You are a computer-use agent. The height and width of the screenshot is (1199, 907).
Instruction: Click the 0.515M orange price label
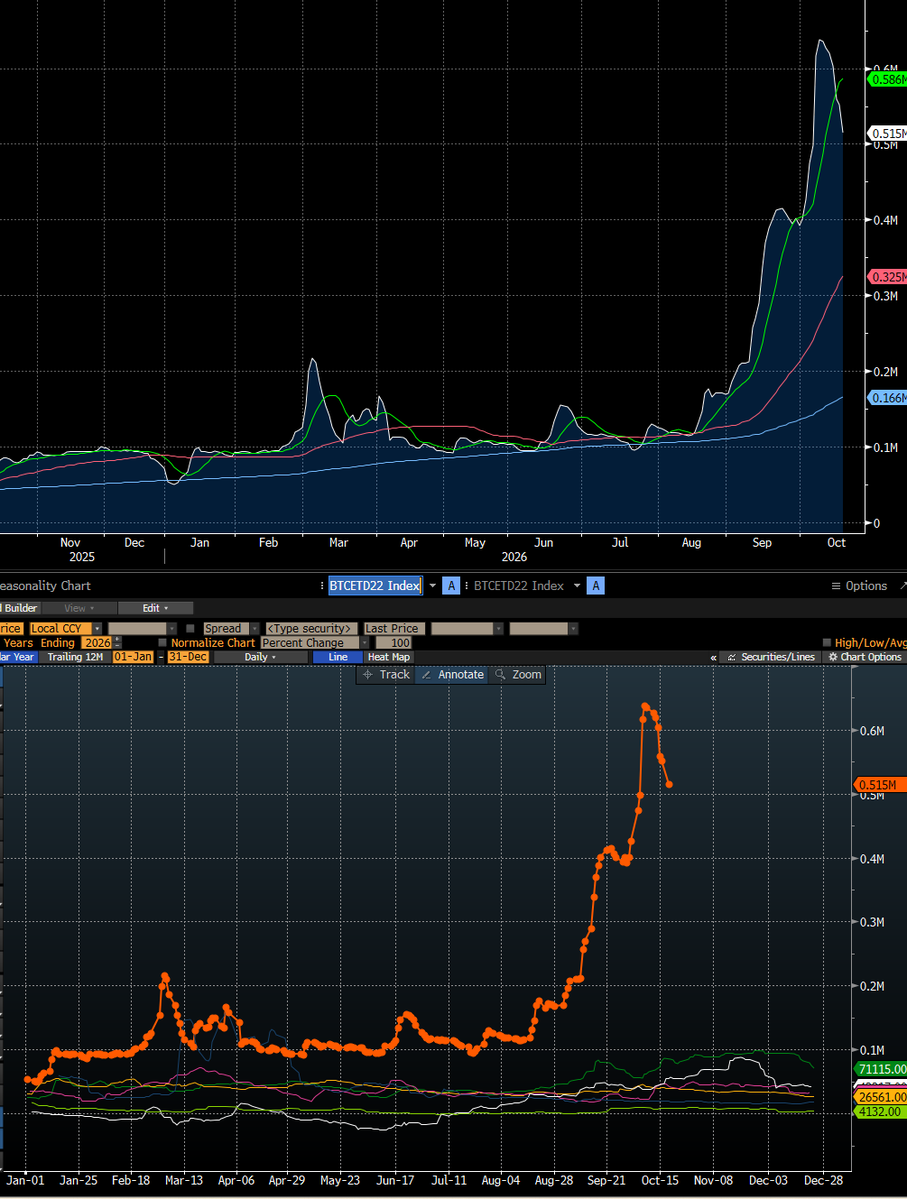click(x=879, y=785)
